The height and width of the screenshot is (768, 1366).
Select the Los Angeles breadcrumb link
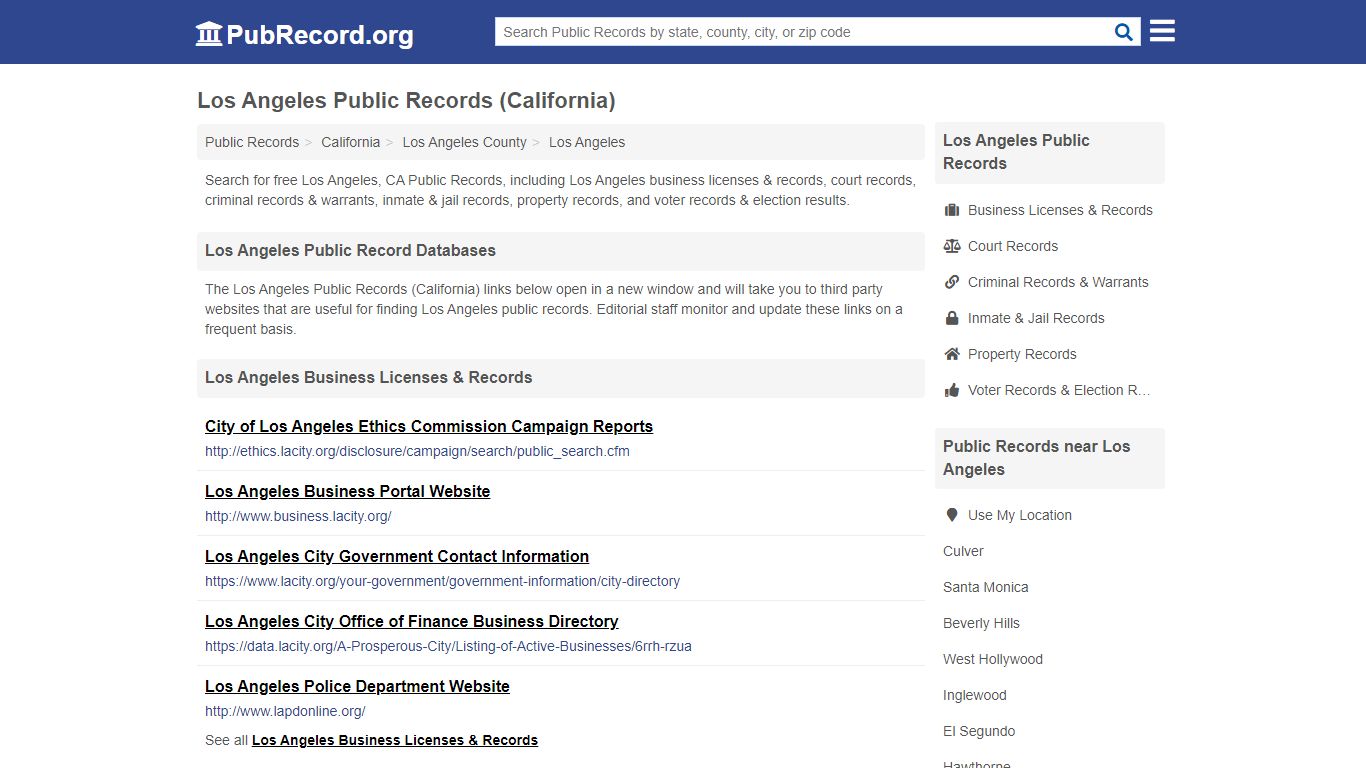(x=587, y=142)
